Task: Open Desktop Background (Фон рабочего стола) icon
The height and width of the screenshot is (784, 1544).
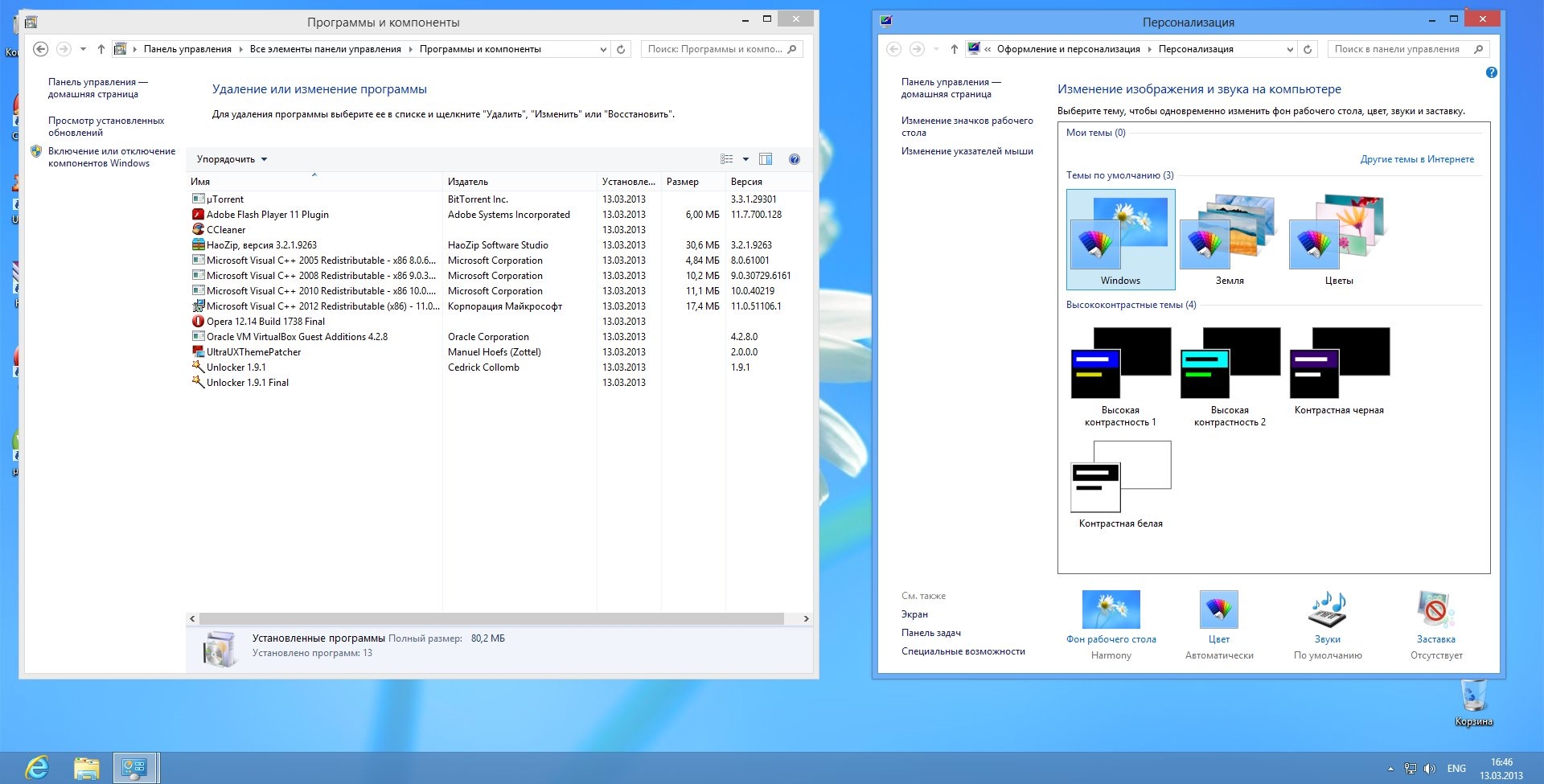Action: tap(1111, 610)
